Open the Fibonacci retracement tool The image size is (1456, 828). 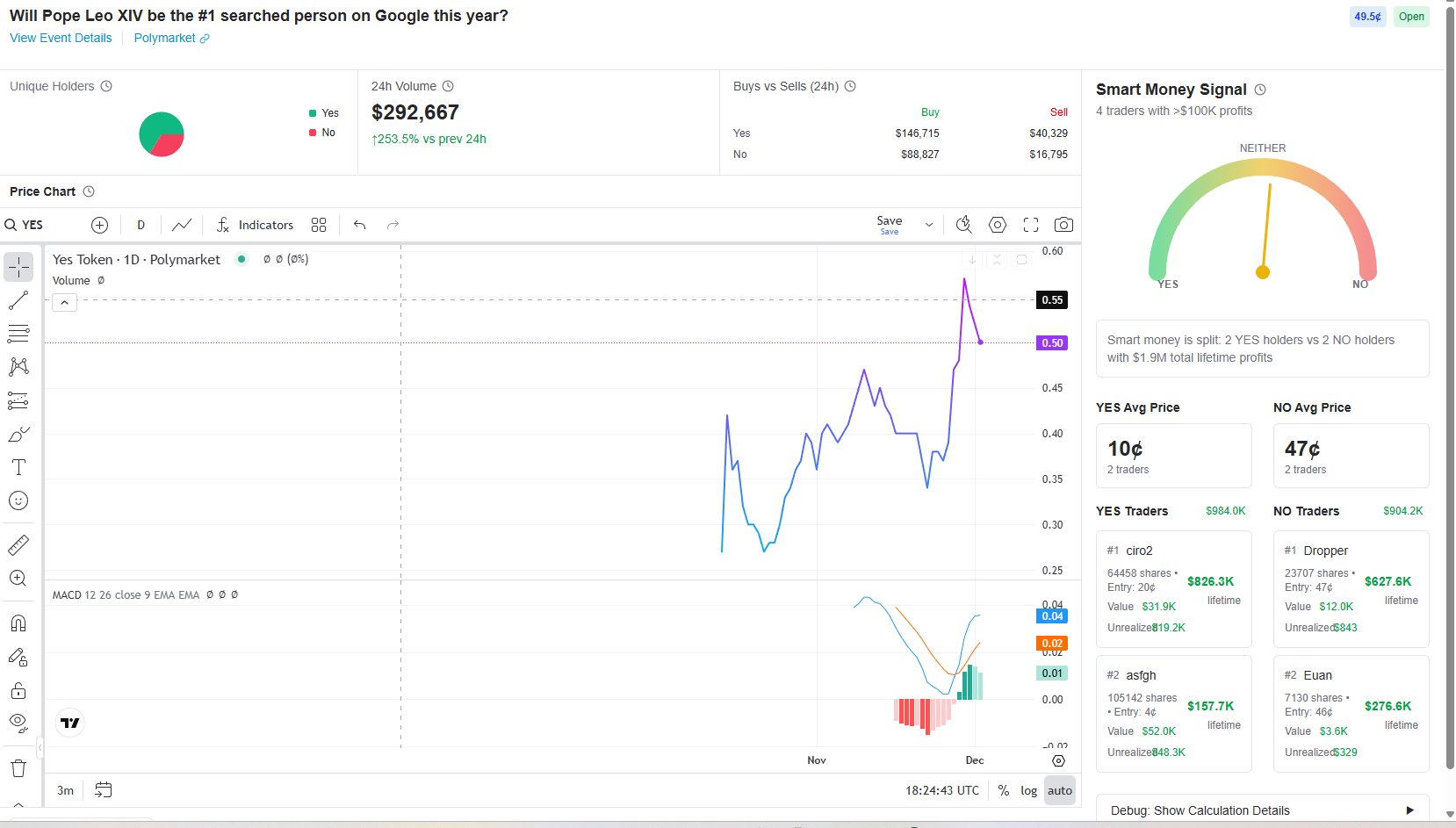click(x=18, y=334)
